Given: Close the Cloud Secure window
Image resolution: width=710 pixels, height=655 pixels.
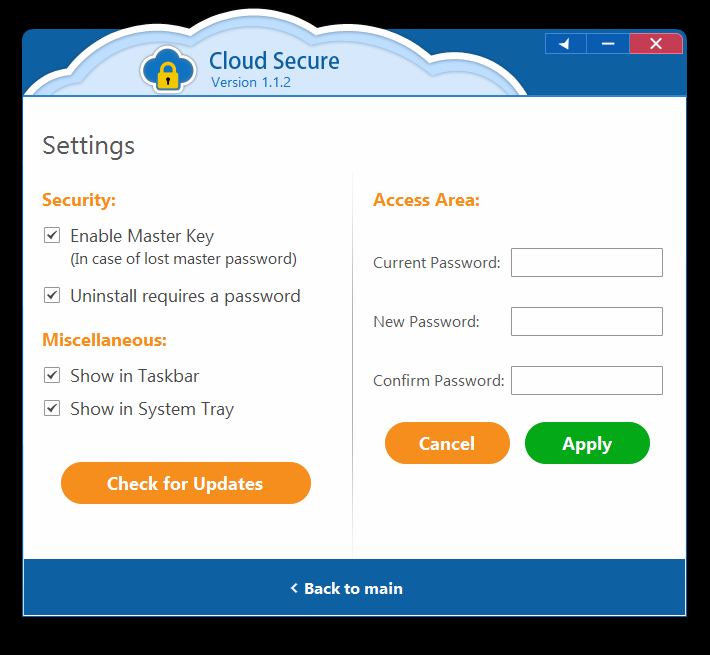Looking at the screenshot, I should coord(656,44).
